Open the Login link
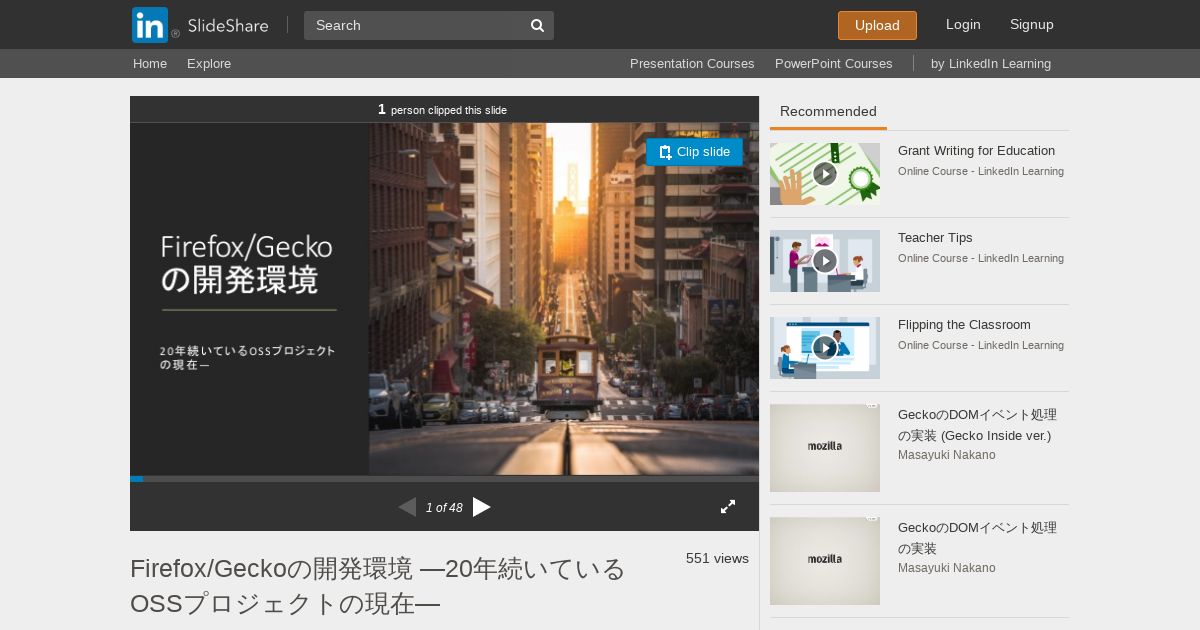 963,24
